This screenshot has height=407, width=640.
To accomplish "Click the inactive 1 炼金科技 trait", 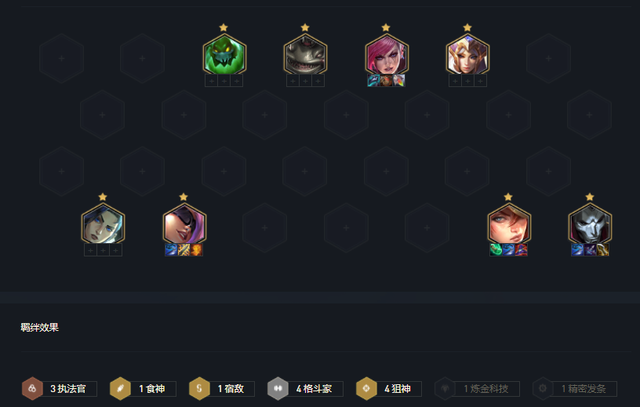I will coord(477,389).
